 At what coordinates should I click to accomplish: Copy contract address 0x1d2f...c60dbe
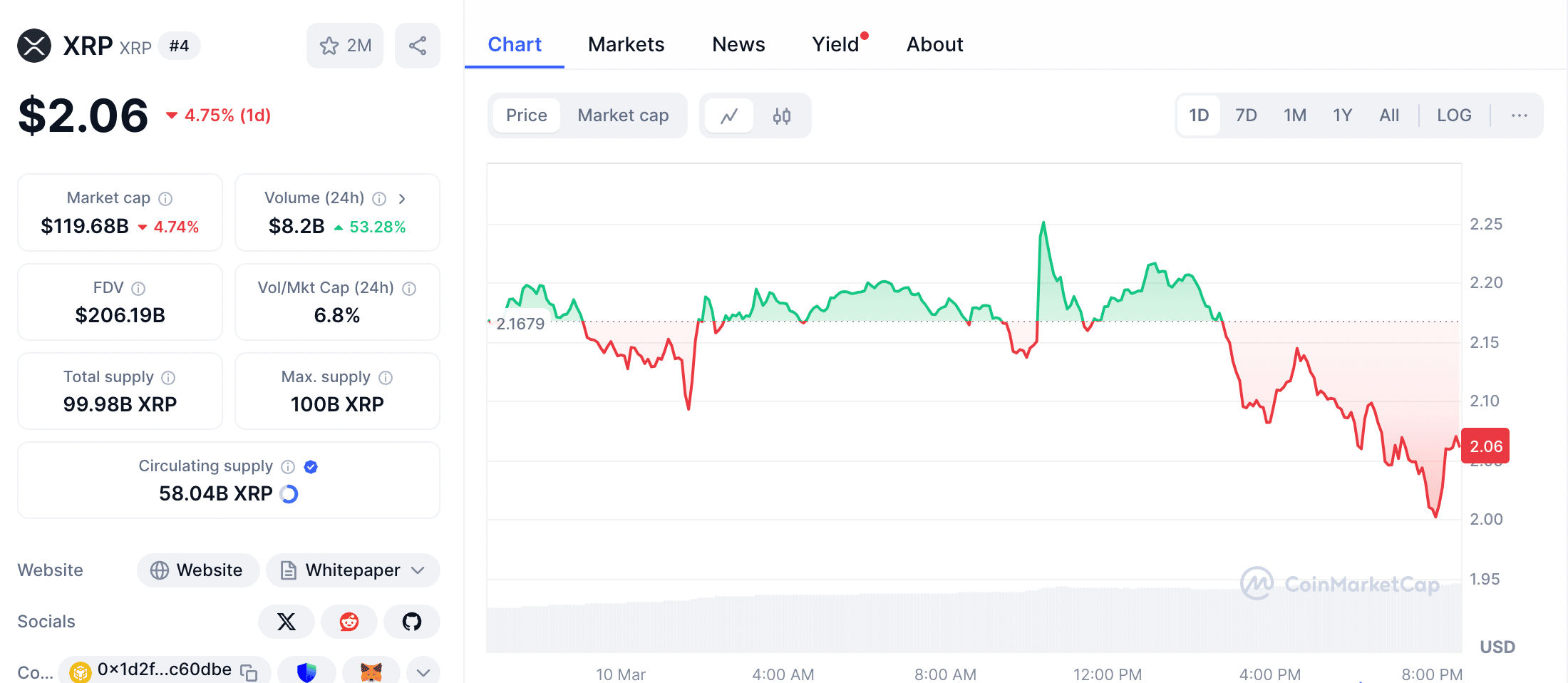[x=249, y=672]
